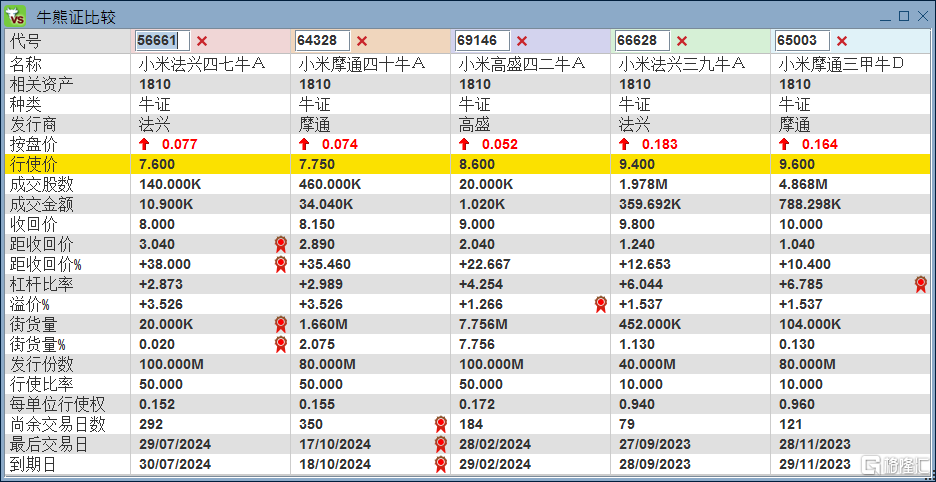Remove warrant 66628 with its red X
The height and width of the screenshot is (482, 936).
[682, 41]
